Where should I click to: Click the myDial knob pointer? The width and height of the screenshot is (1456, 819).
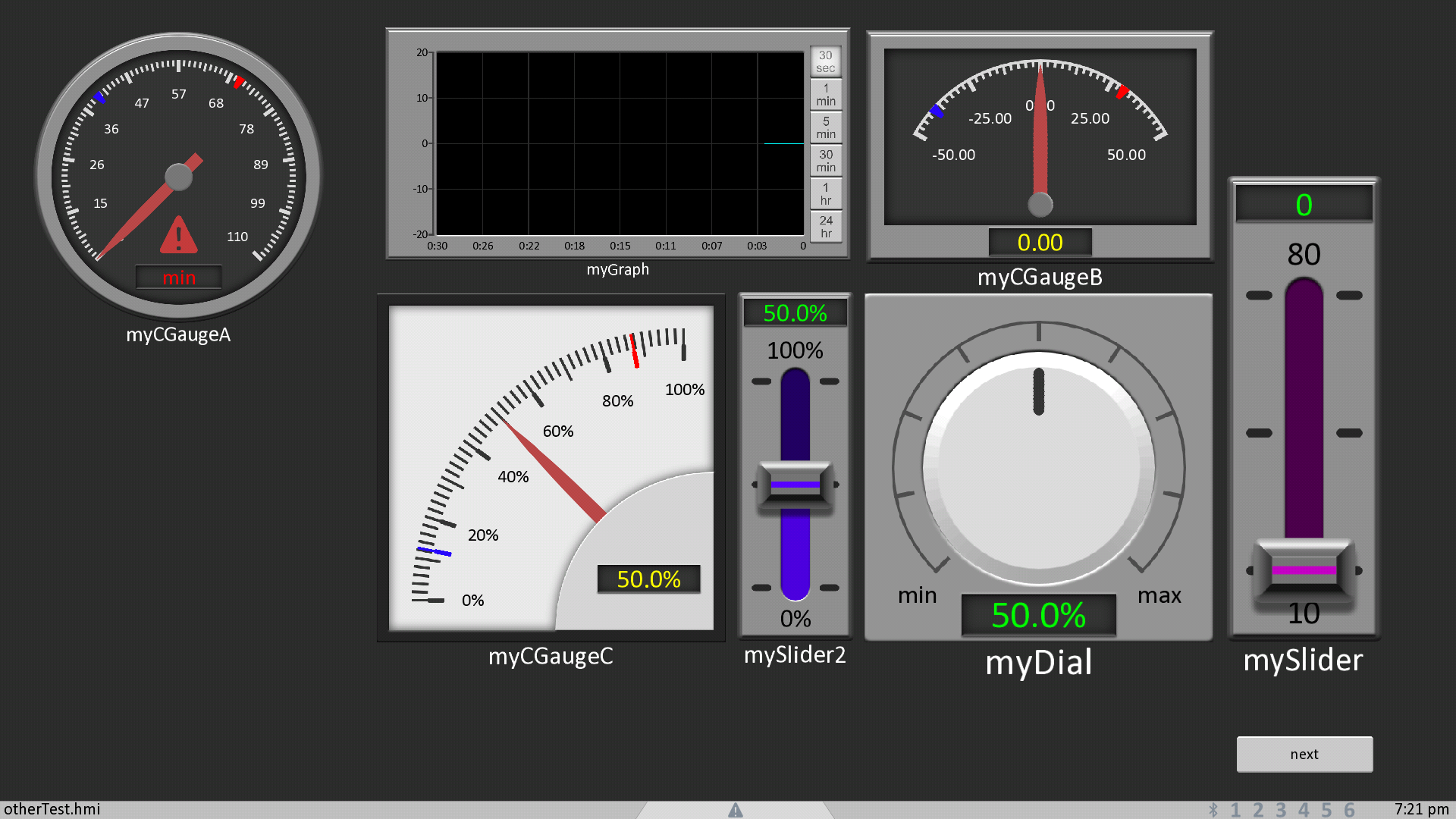[1038, 391]
